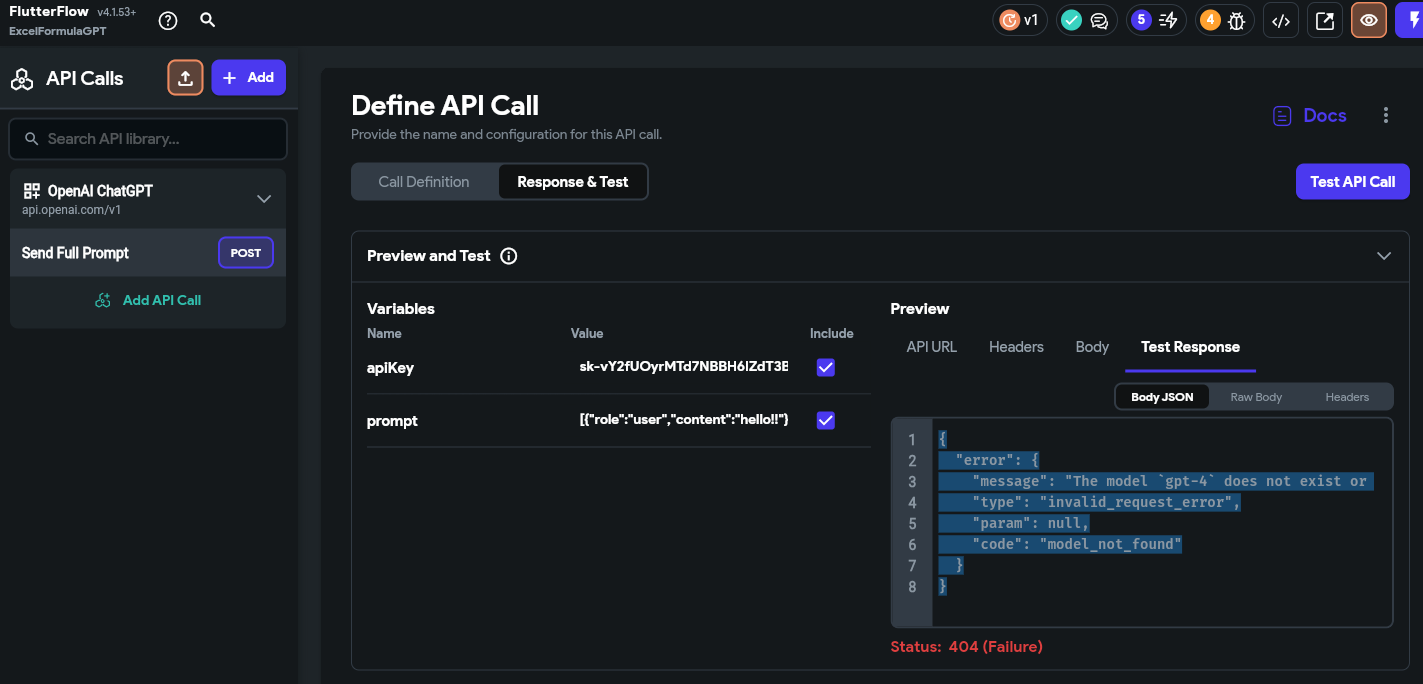Click the apiKey value field
This screenshot has width=1423, height=684.
[x=684, y=367]
